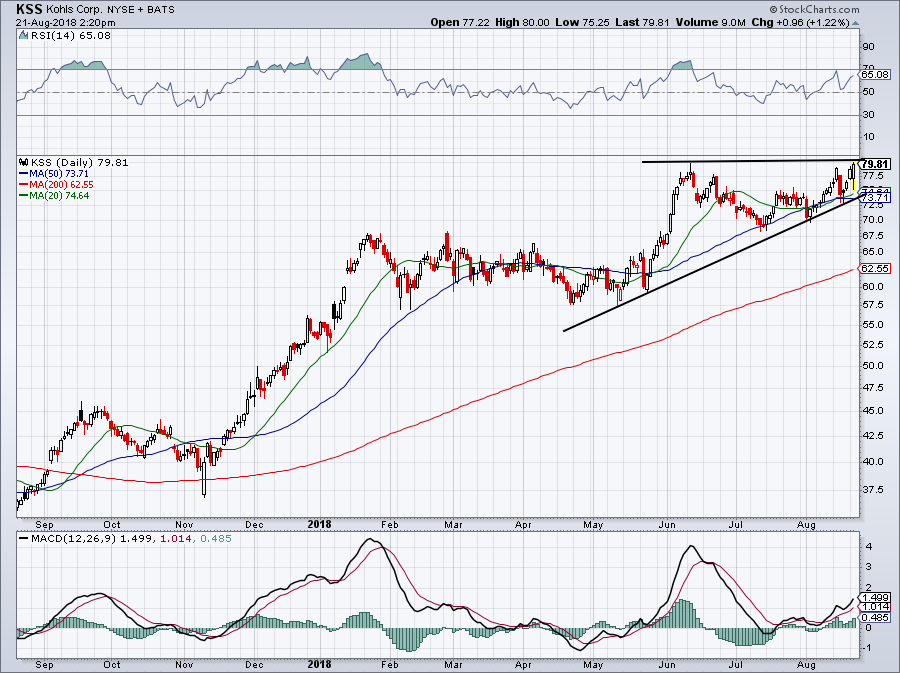Viewport: 900px width, 673px height.
Task: Click the 'Chg +0.96 (+1.22%)' value
Action: click(x=800, y=23)
